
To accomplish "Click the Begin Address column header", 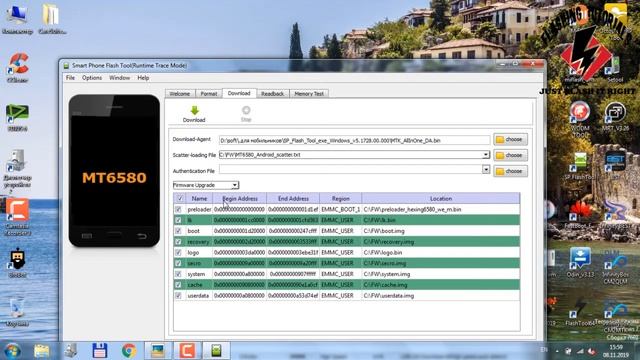I will click(240, 199).
